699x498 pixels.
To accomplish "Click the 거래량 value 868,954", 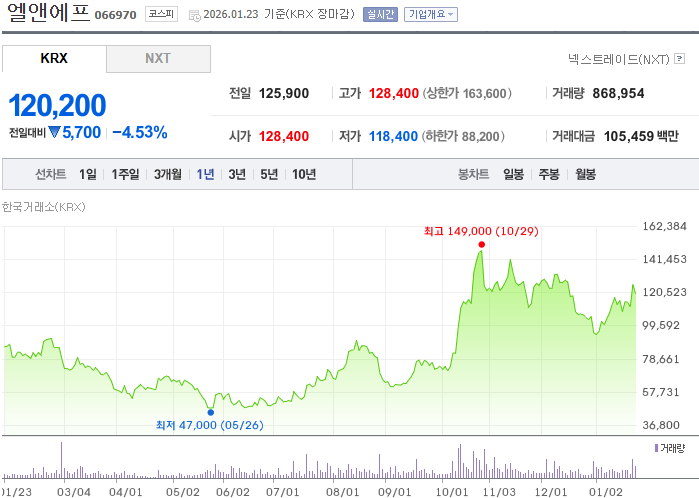I will pos(618,93).
